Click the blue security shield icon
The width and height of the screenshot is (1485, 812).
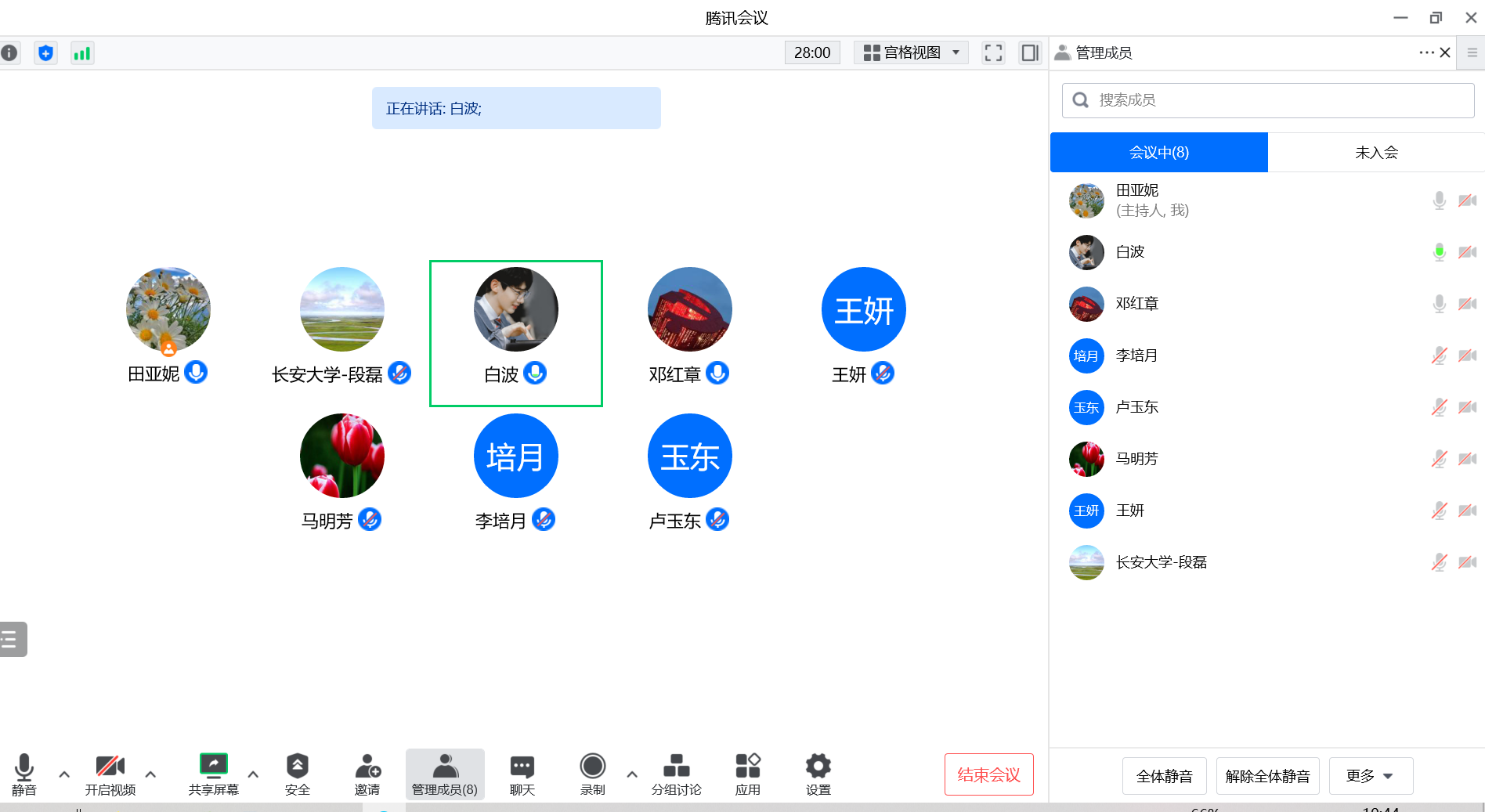click(x=46, y=53)
